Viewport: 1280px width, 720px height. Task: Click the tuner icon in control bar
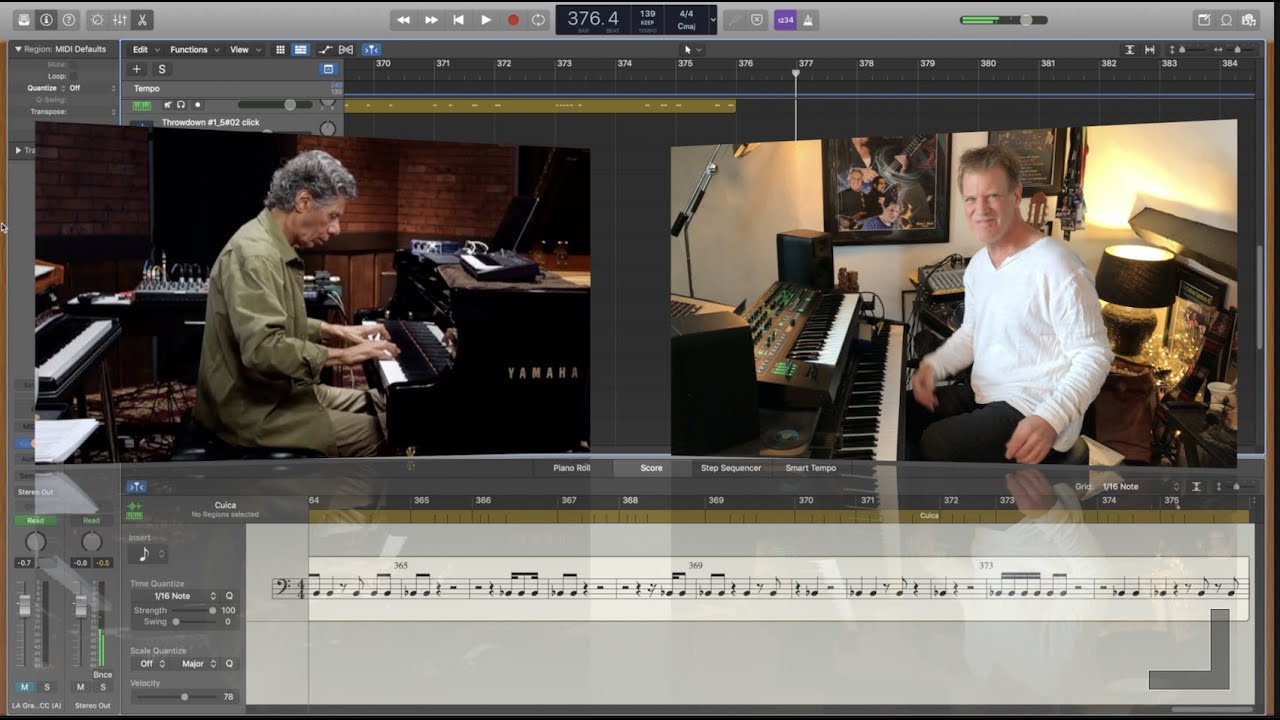point(735,19)
